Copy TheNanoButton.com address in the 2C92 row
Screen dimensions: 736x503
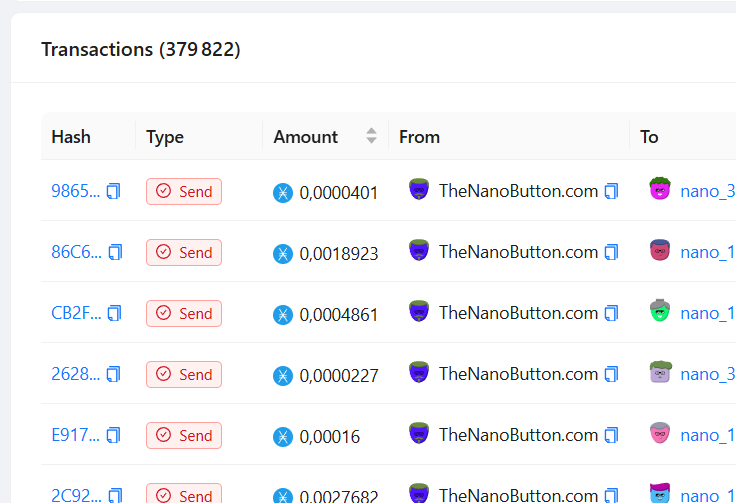611,495
